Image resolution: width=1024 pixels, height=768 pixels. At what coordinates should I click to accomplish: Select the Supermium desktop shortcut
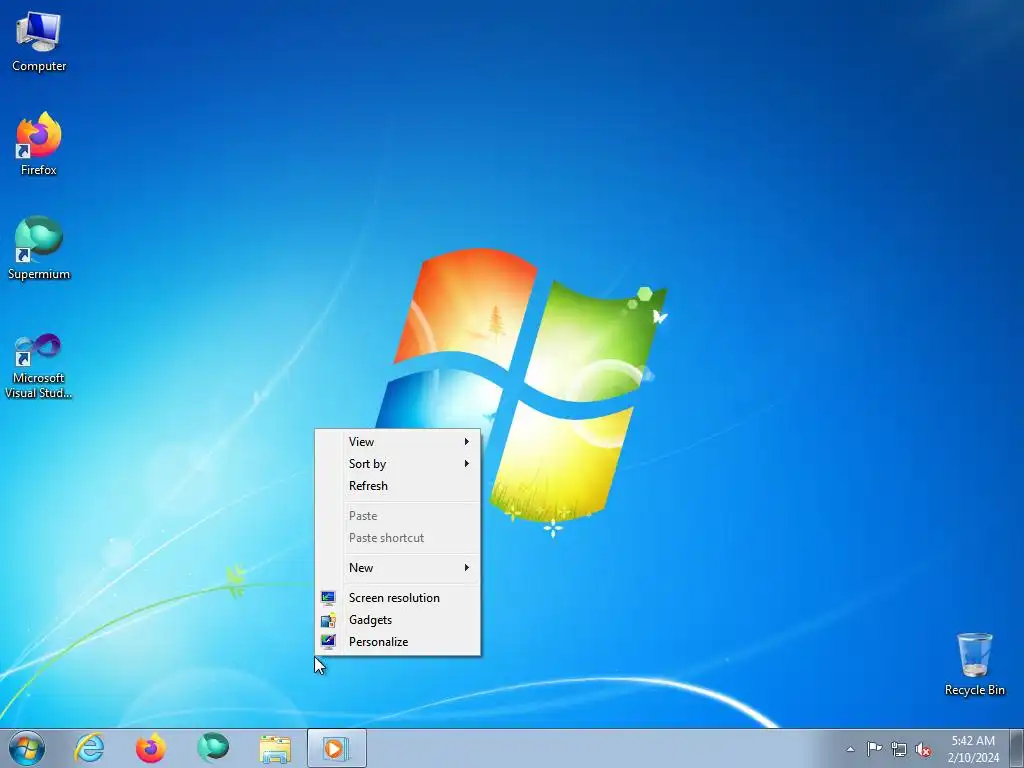tap(39, 248)
